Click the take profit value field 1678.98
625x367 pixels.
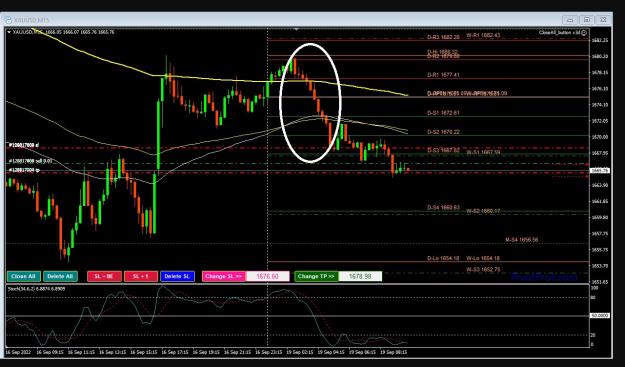[x=360, y=276]
